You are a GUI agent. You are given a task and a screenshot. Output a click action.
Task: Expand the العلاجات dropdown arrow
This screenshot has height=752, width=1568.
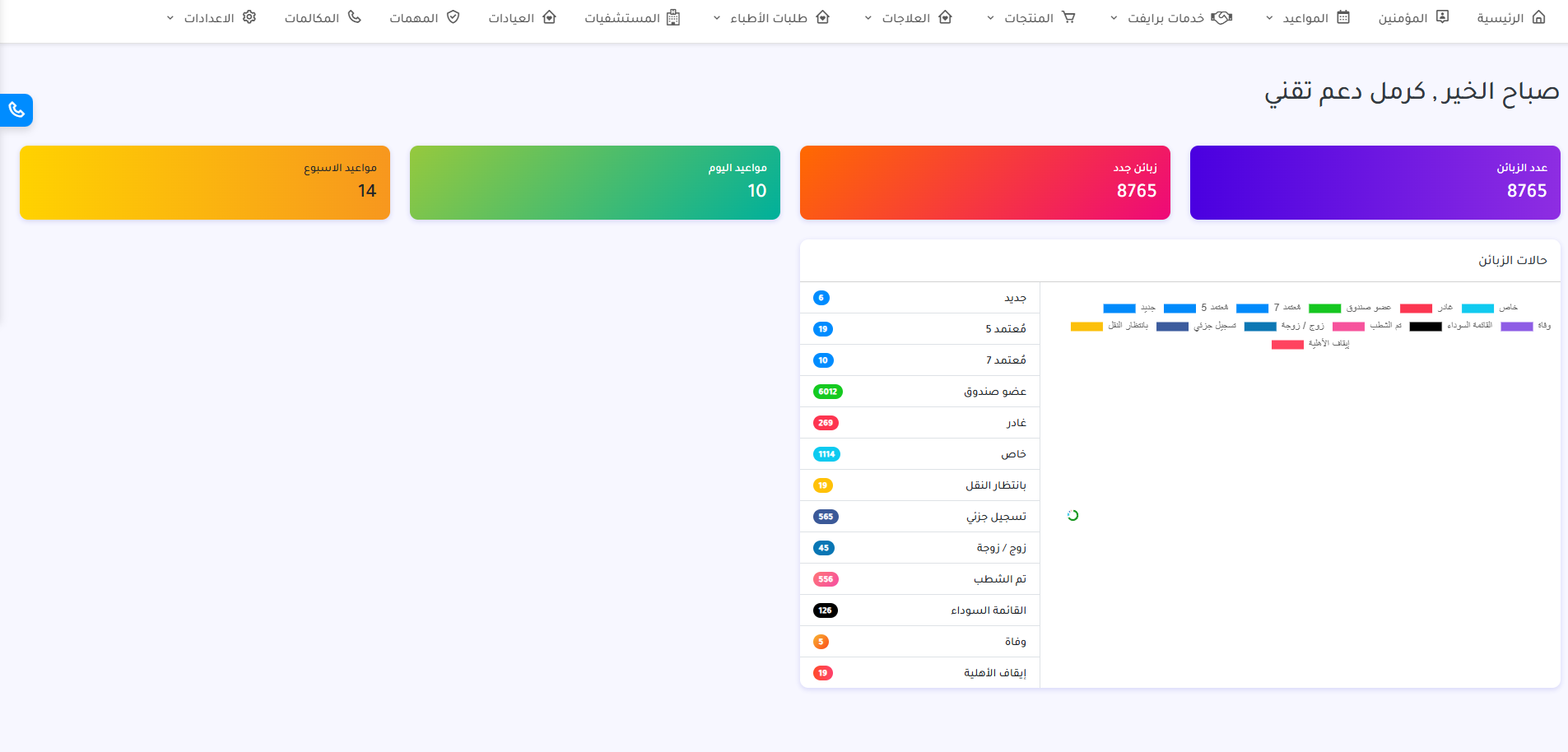click(868, 18)
